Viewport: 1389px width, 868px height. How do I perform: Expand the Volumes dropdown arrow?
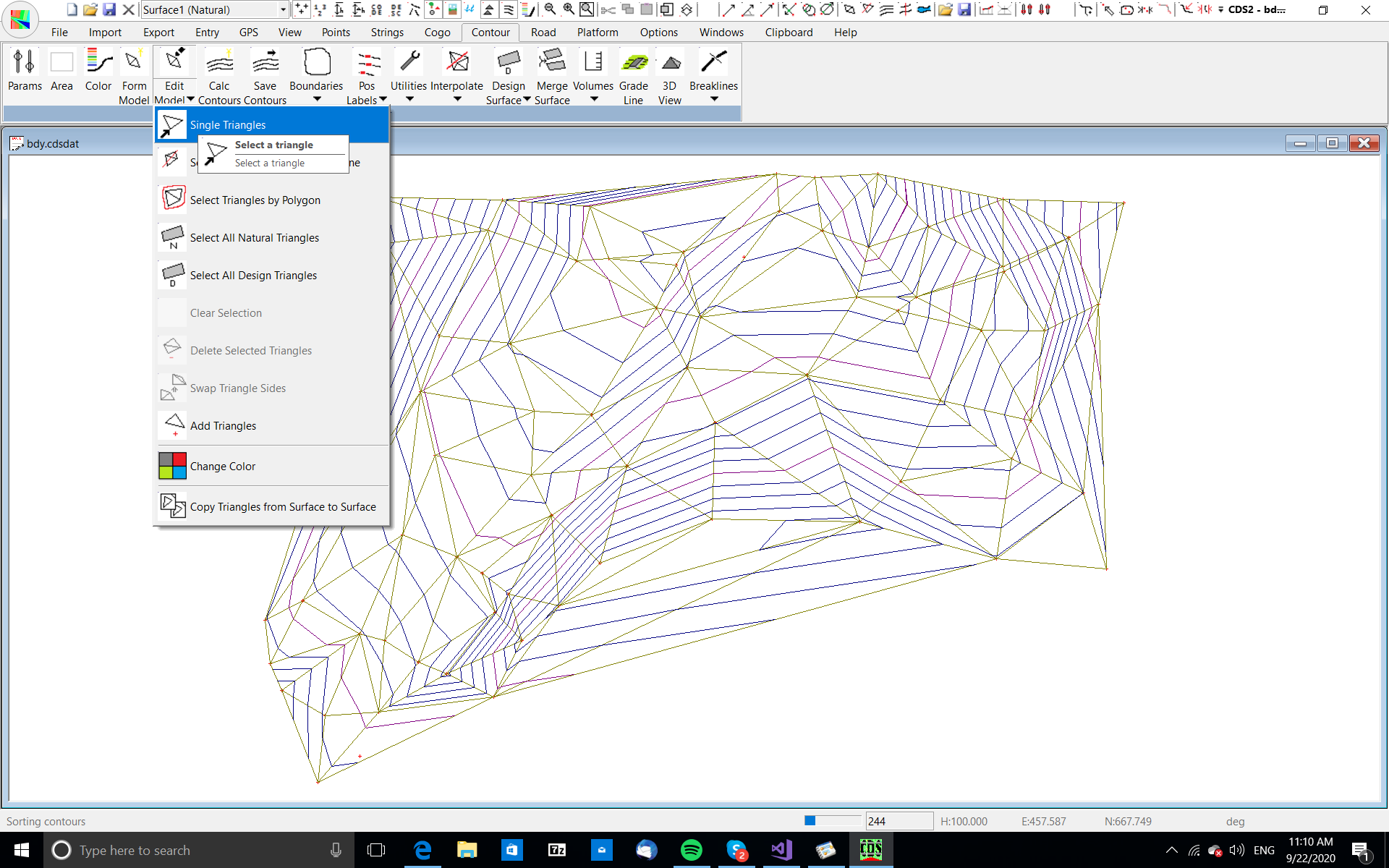594,99
